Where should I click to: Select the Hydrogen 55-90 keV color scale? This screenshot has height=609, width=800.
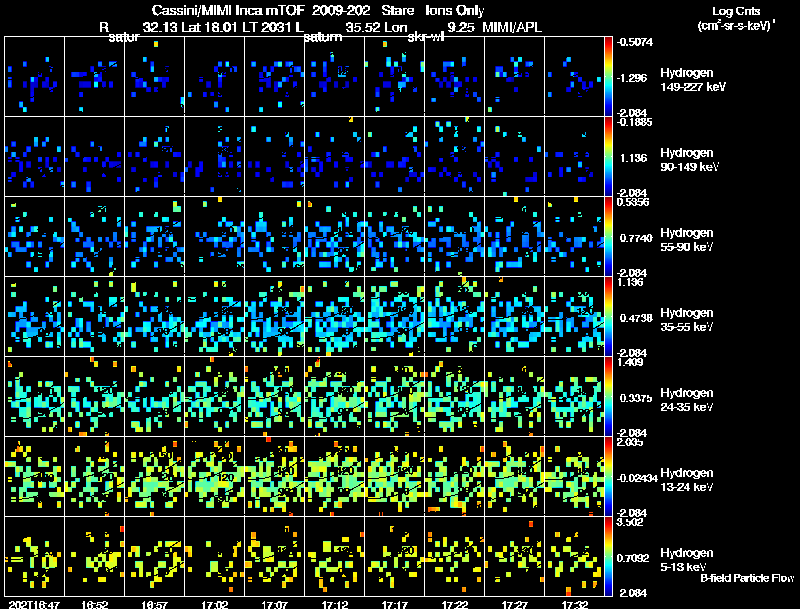[x=608, y=236]
